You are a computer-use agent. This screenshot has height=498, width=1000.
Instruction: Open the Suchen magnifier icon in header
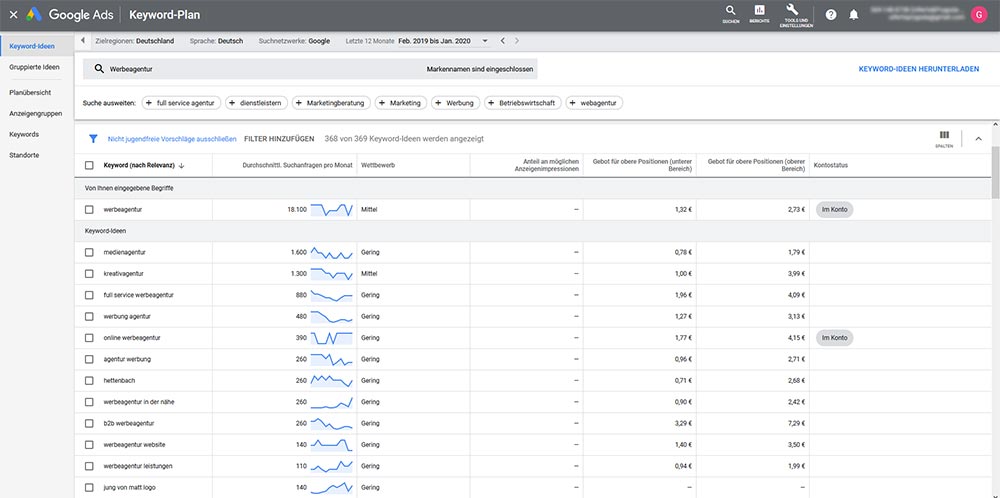[x=730, y=11]
